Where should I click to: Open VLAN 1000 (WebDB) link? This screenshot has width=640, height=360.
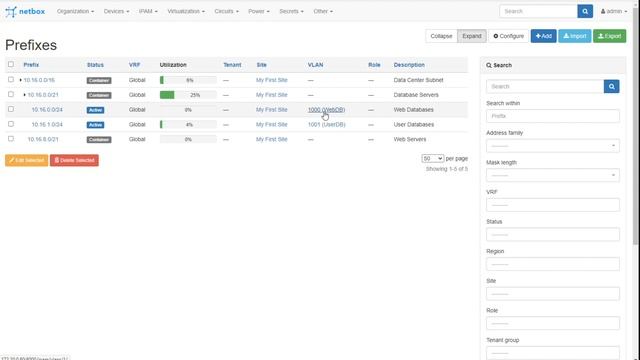point(327,110)
